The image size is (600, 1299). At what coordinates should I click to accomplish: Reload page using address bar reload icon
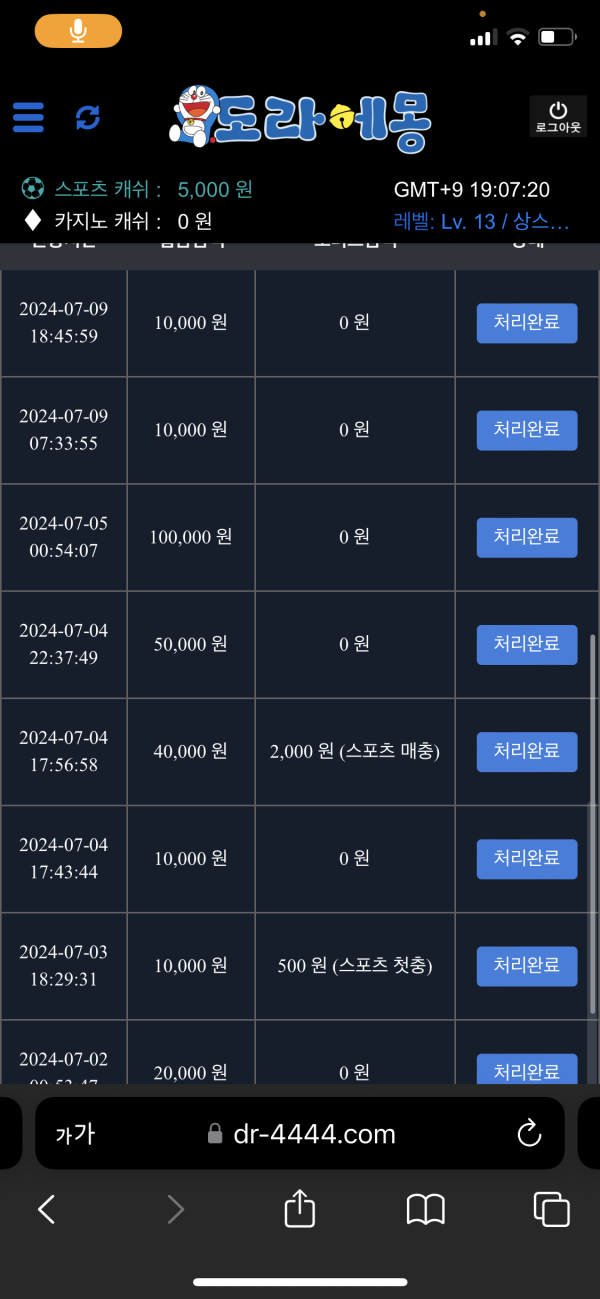pos(529,1133)
